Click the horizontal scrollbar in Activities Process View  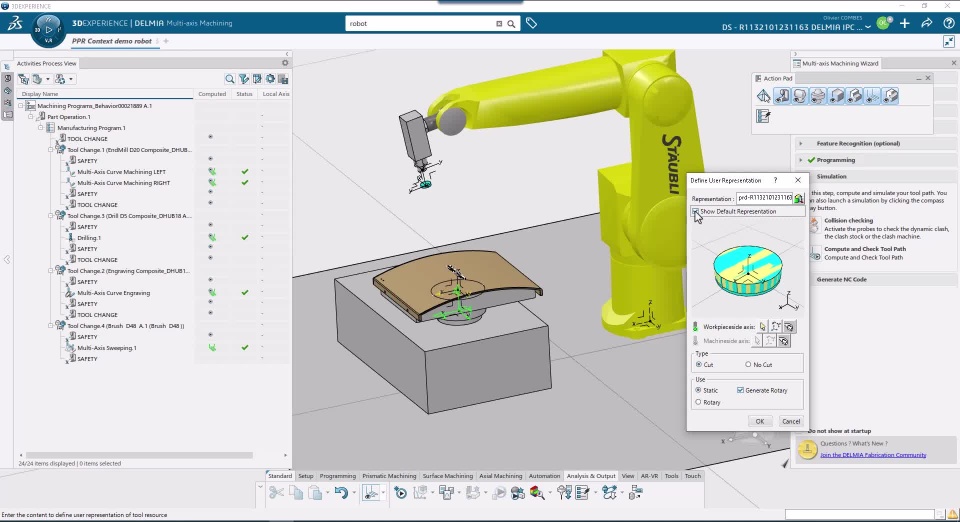click(139, 455)
